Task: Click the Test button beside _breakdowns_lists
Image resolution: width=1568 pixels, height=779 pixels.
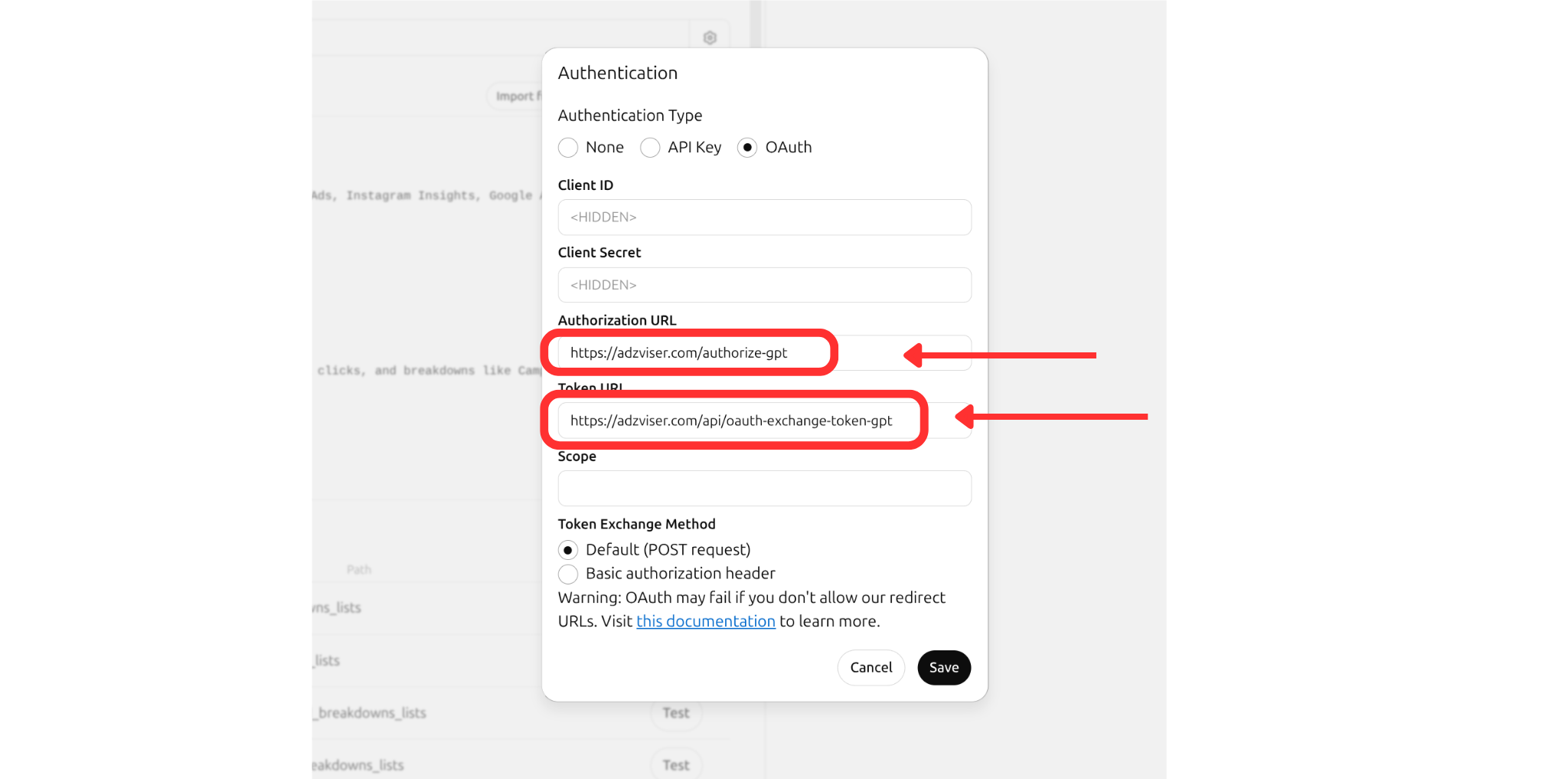Action: [676, 713]
